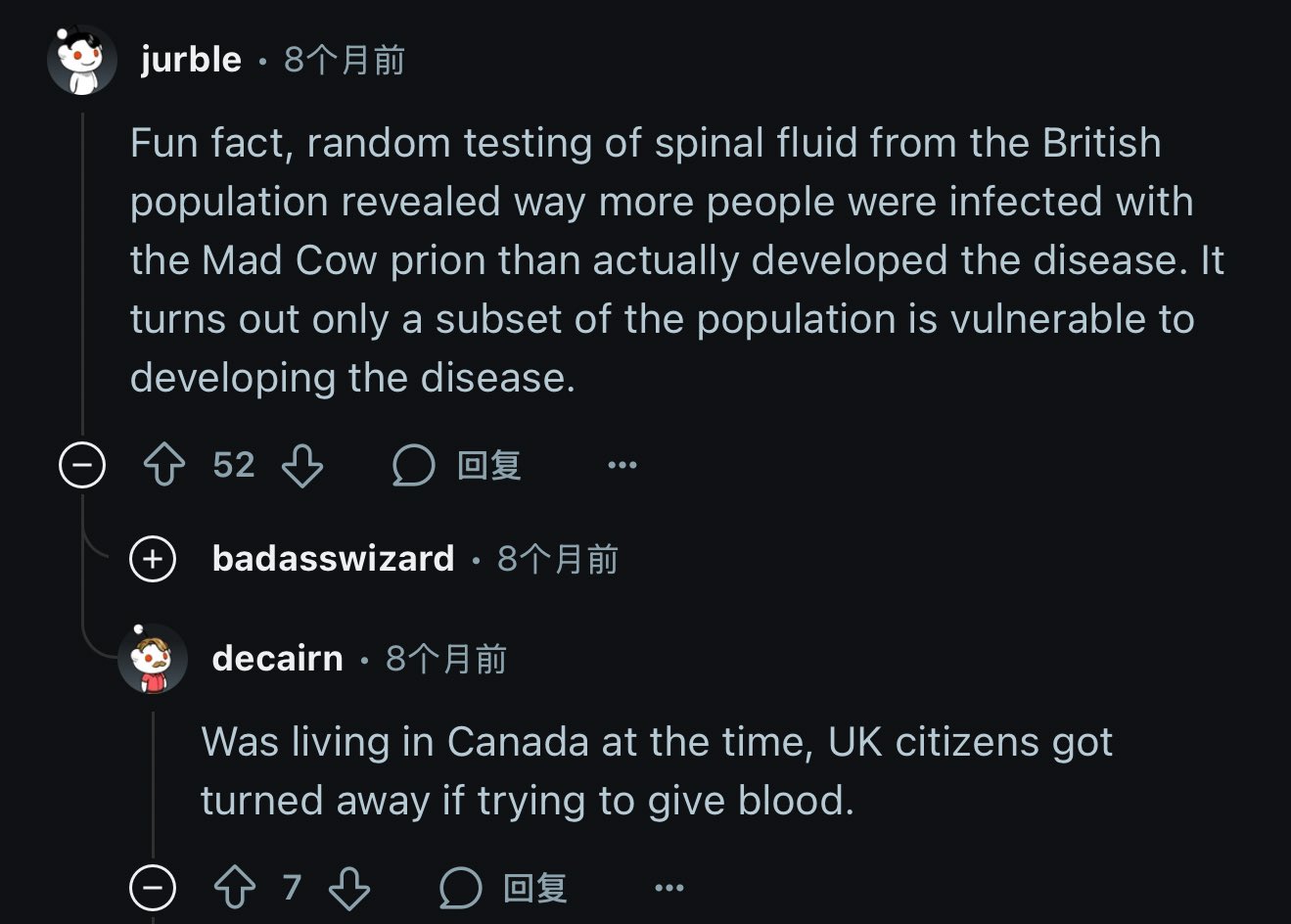Screen dimensions: 1291x924
Task: Click the reply bubble icon under decairn's comment
Action: [x=460, y=889]
